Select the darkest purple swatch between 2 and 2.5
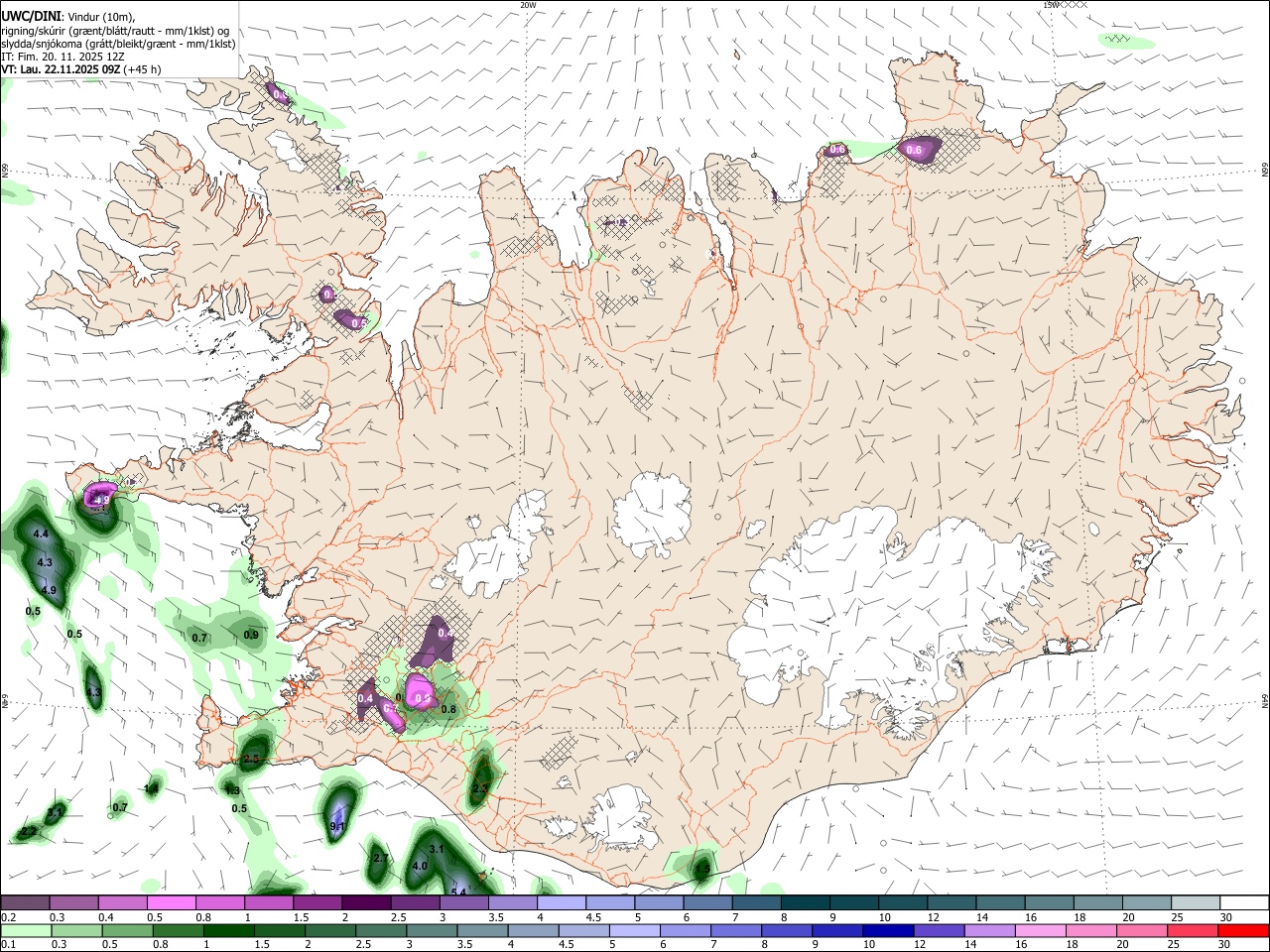This screenshot has height=952, width=1270. (366, 902)
